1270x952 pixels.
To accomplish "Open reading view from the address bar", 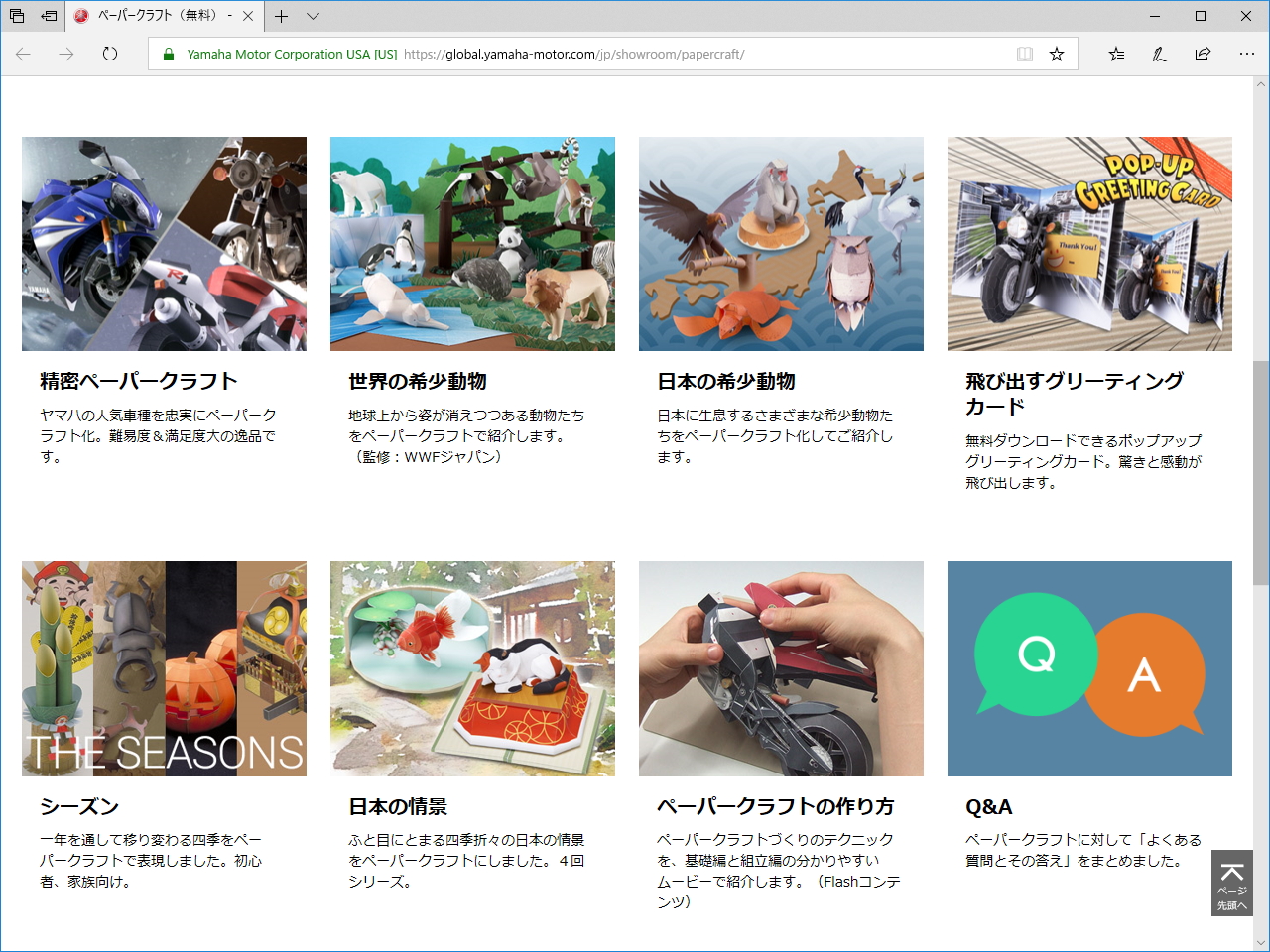I will pos(1023,54).
